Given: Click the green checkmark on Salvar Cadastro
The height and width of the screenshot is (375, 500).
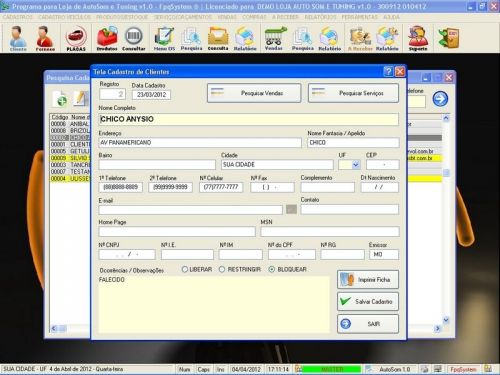Looking at the screenshot, I should tap(345, 301).
